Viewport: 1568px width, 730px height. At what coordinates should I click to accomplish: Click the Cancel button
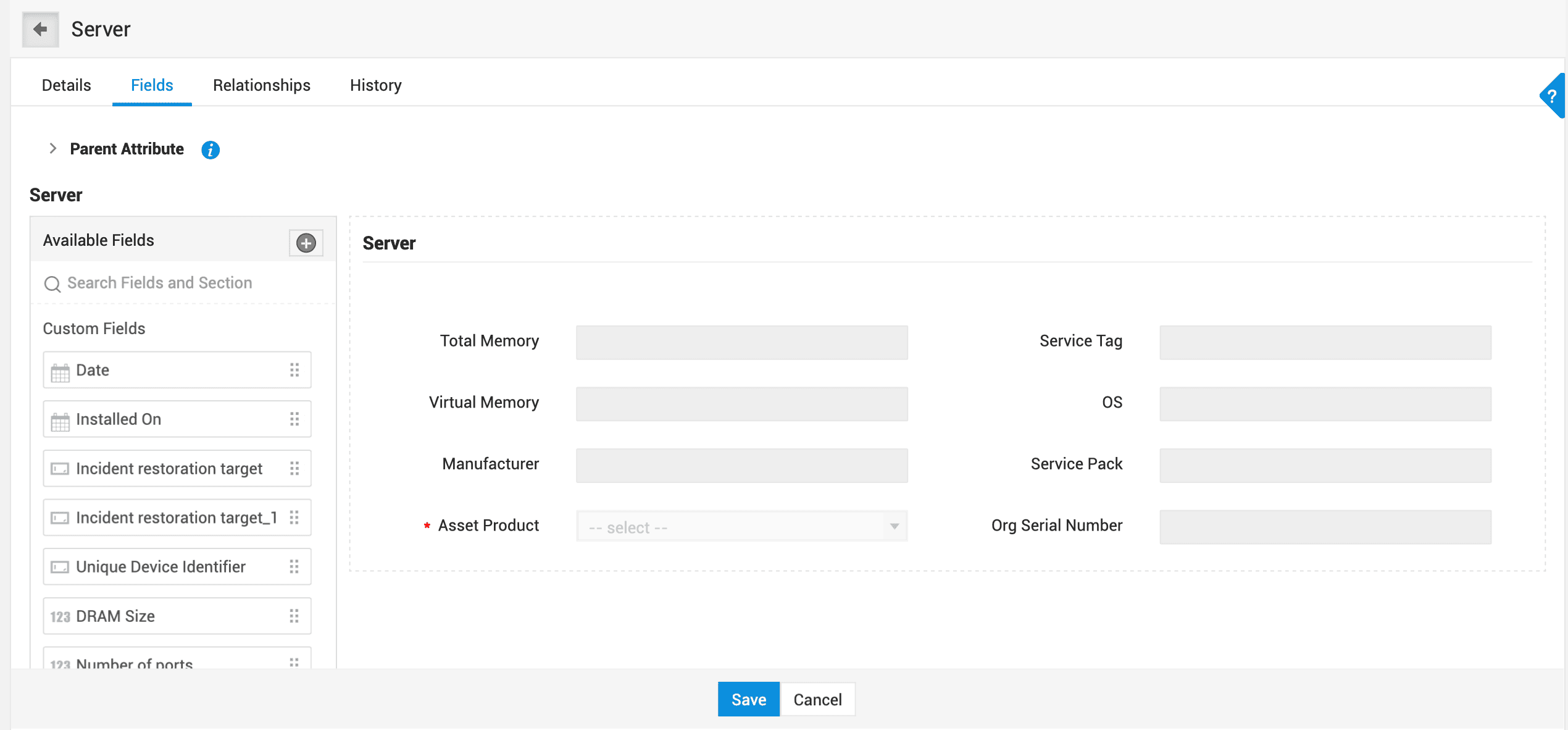(x=817, y=700)
